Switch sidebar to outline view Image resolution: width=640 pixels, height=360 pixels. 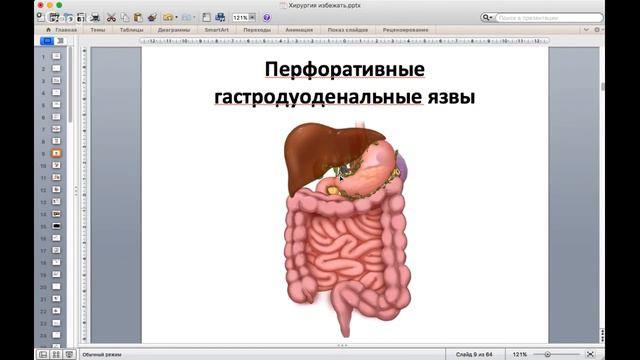tap(60, 41)
